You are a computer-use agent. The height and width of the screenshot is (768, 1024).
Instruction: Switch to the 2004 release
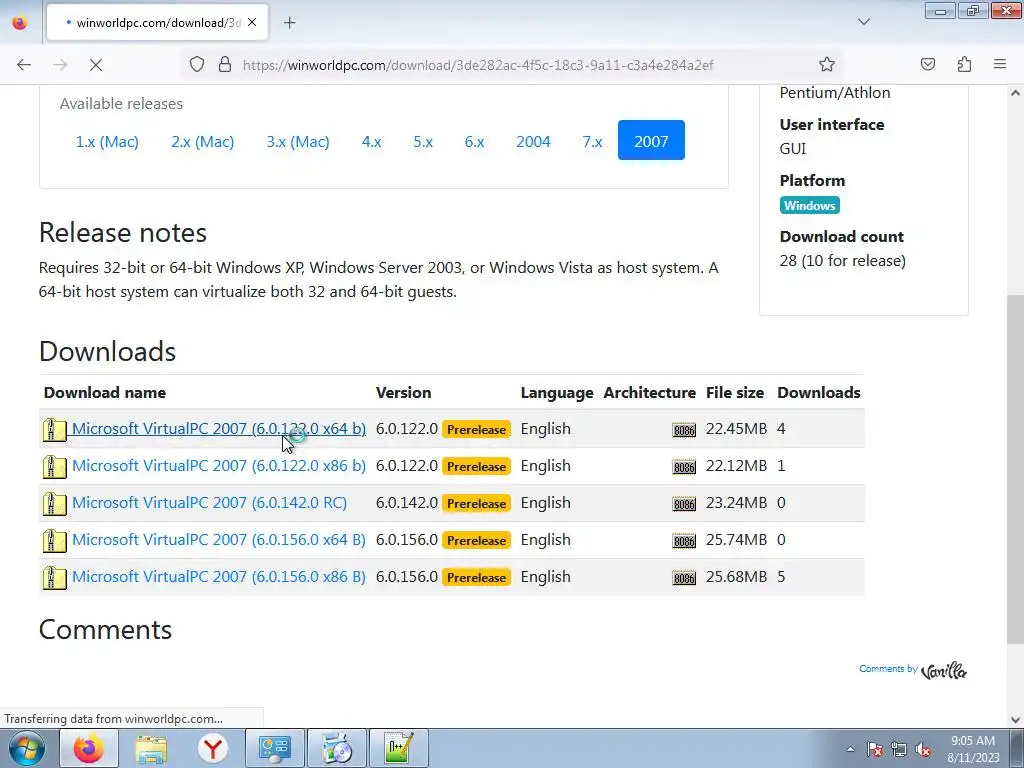pyautogui.click(x=533, y=141)
